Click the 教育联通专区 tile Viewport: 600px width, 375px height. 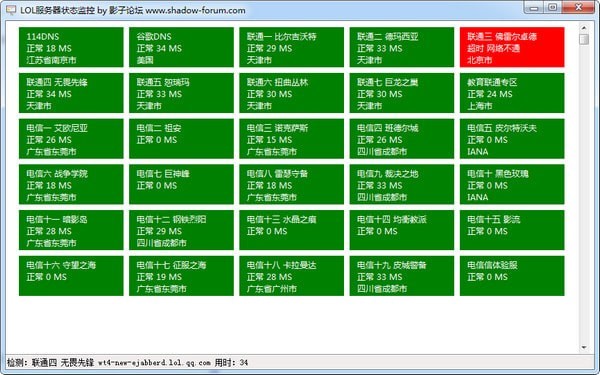[512, 93]
